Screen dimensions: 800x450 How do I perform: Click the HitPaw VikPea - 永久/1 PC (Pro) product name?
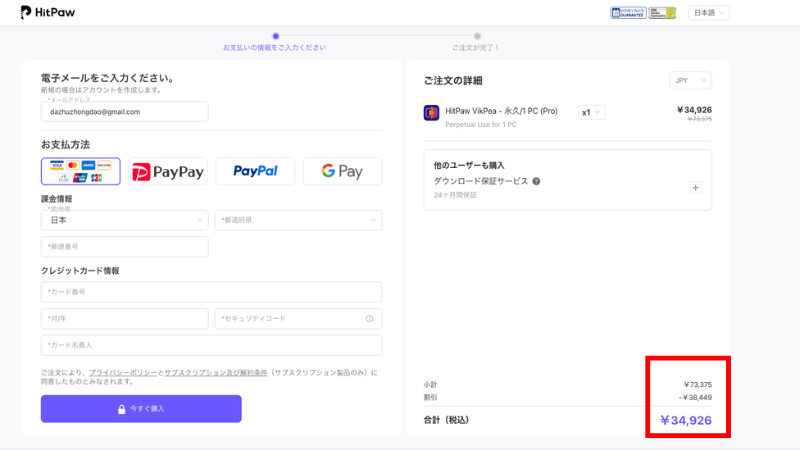coord(502,111)
